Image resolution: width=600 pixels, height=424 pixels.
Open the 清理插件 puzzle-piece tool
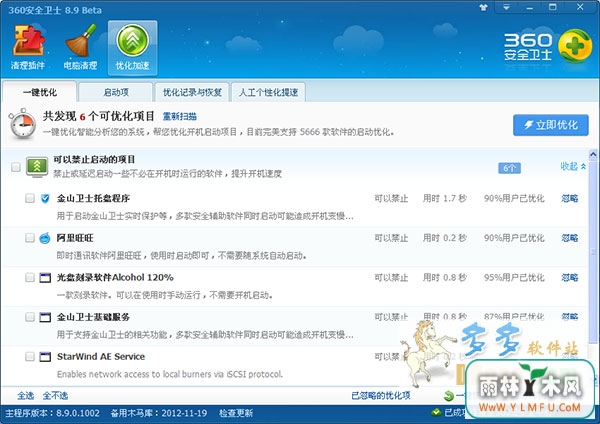click(x=28, y=48)
